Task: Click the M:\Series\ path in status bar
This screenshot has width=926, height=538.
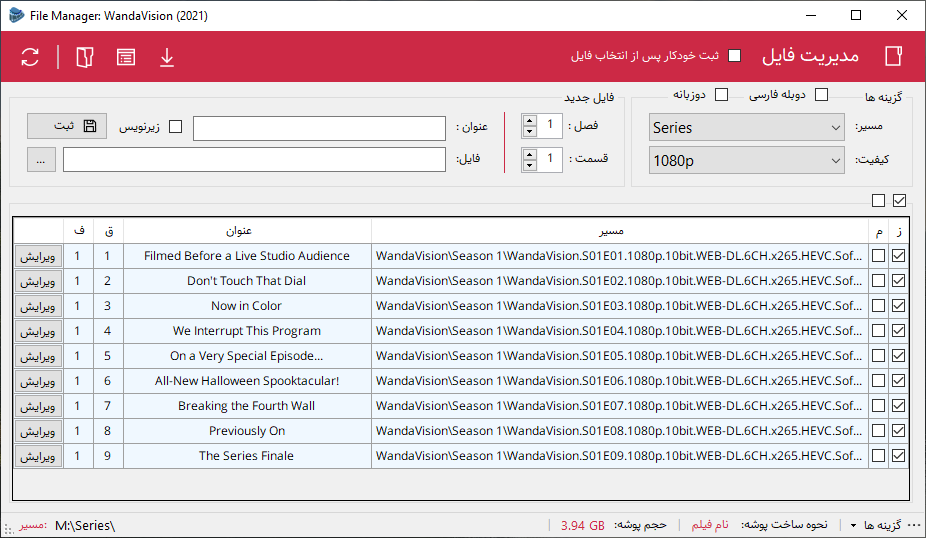Action: [85, 525]
